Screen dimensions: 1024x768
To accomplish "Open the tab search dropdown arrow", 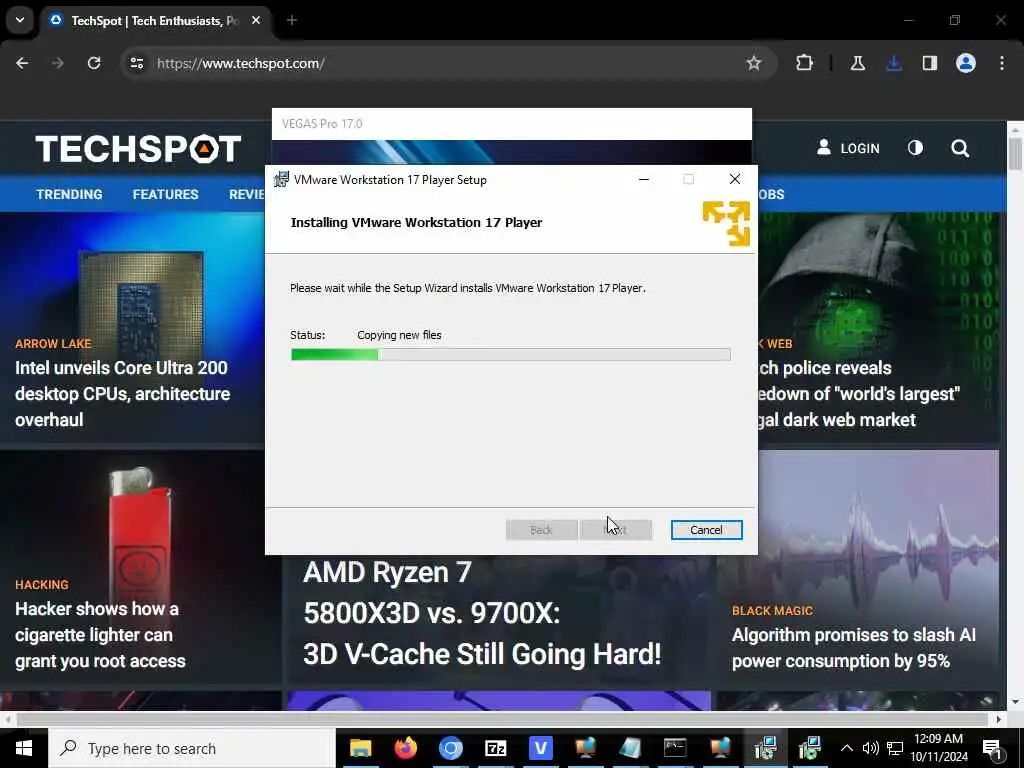I will coord(20,20).
